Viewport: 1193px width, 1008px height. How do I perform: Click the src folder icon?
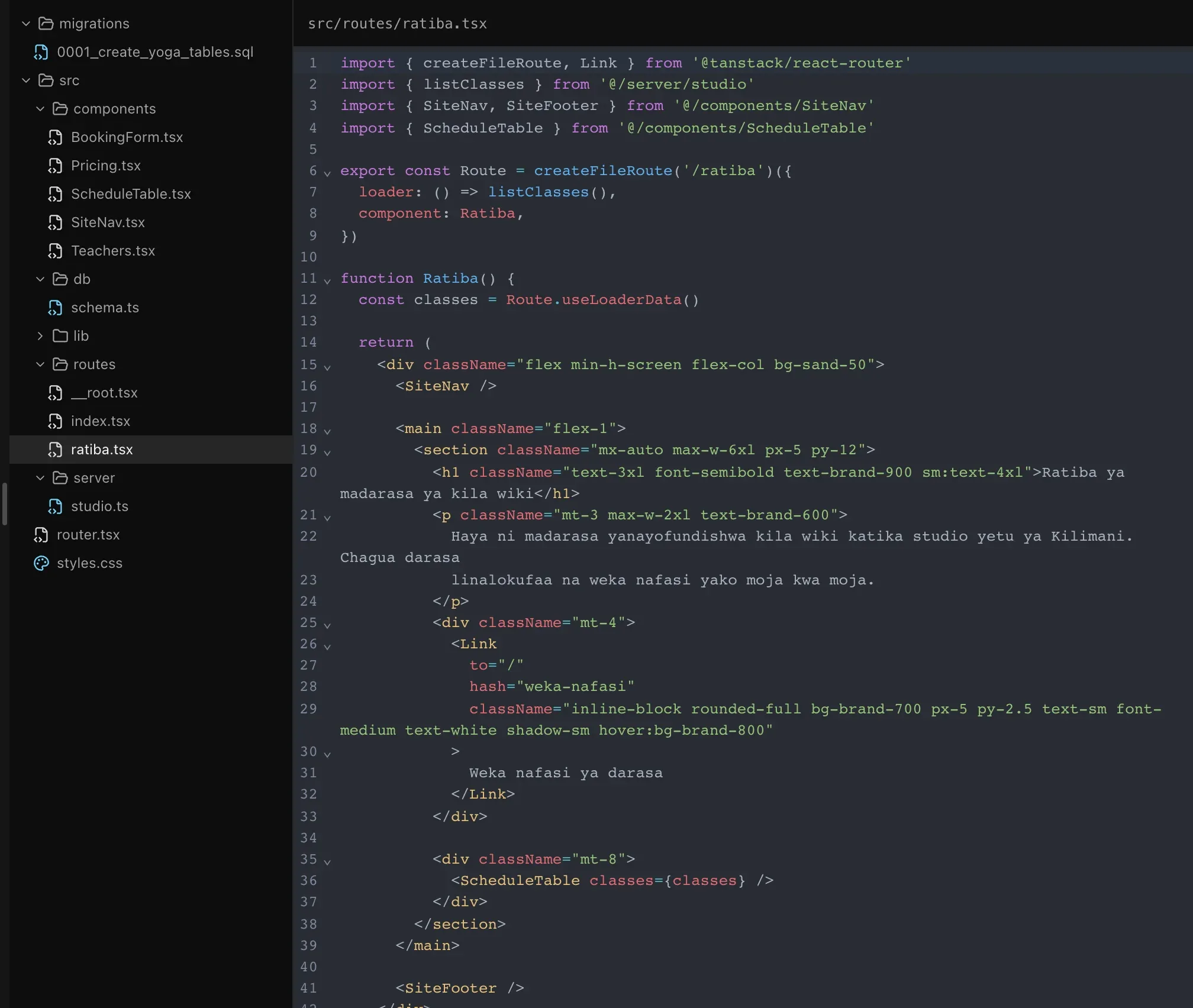(x=46, y=80)
